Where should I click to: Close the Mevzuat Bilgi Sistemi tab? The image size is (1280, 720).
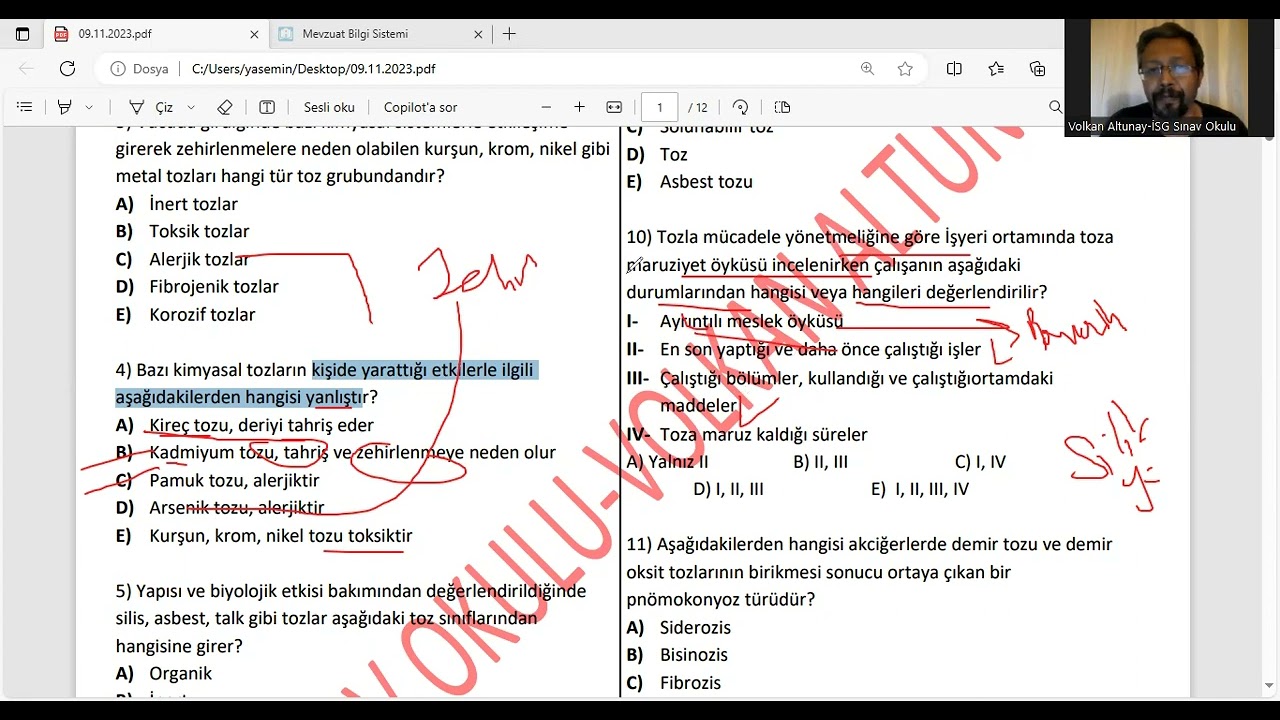[478, 34]
